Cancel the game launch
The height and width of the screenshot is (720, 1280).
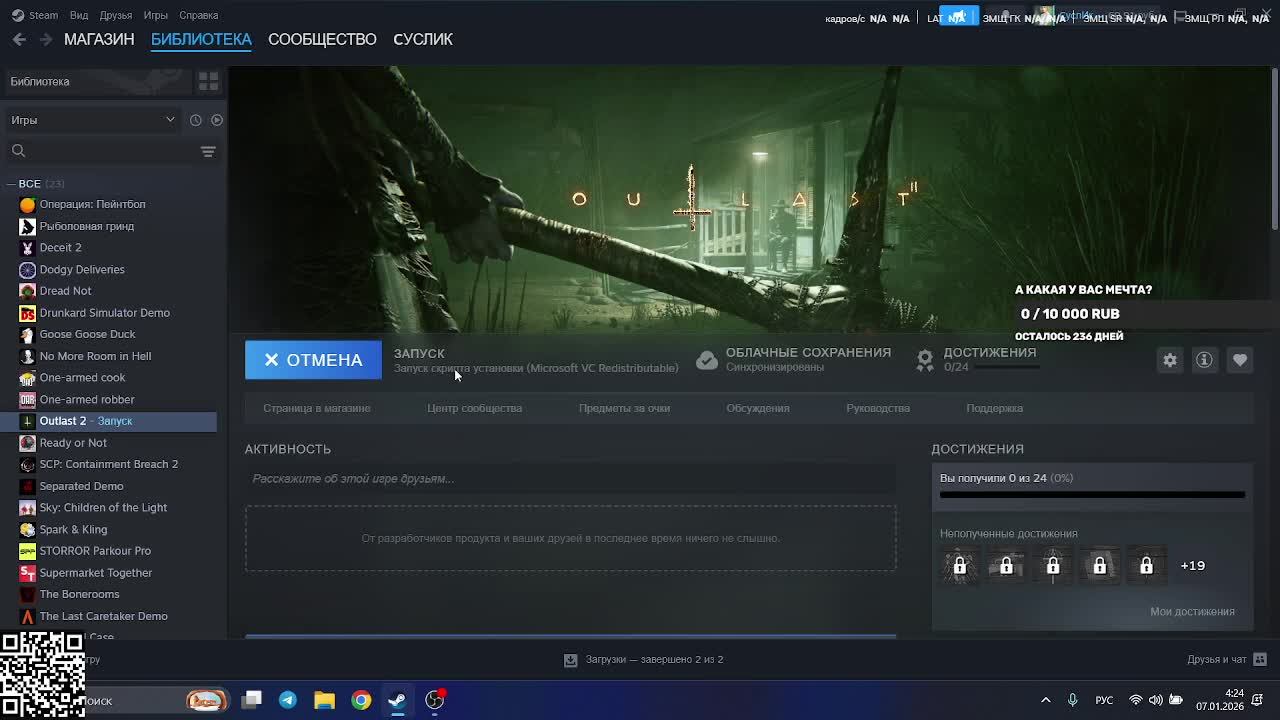click(313, 360)
